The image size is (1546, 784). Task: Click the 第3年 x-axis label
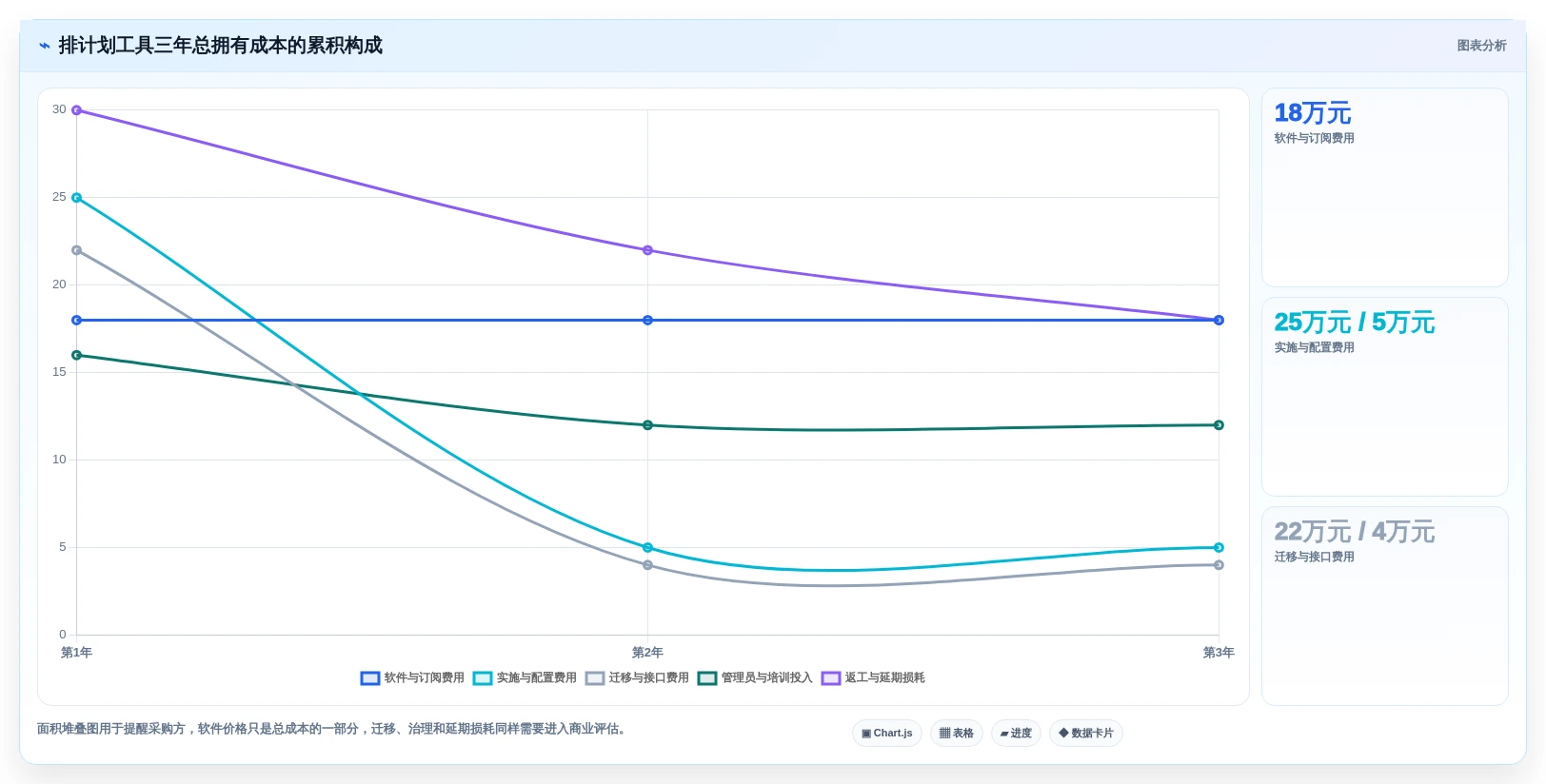1219,653
